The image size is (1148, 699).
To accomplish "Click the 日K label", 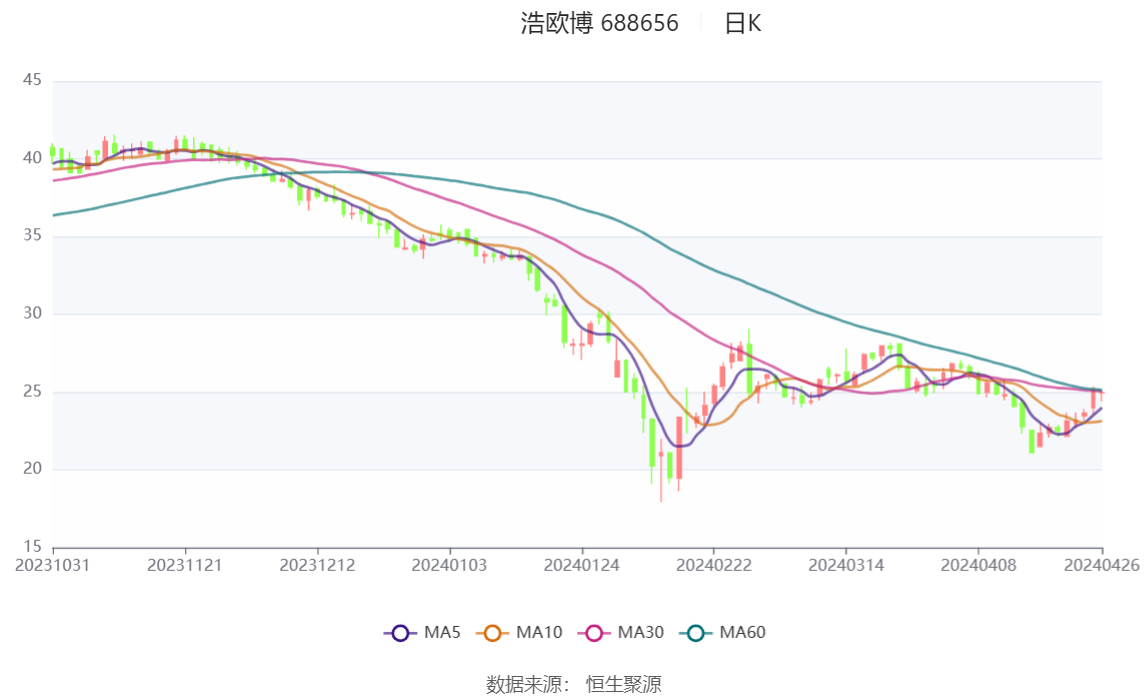I will pyautogui.click(x=742, y=23).
